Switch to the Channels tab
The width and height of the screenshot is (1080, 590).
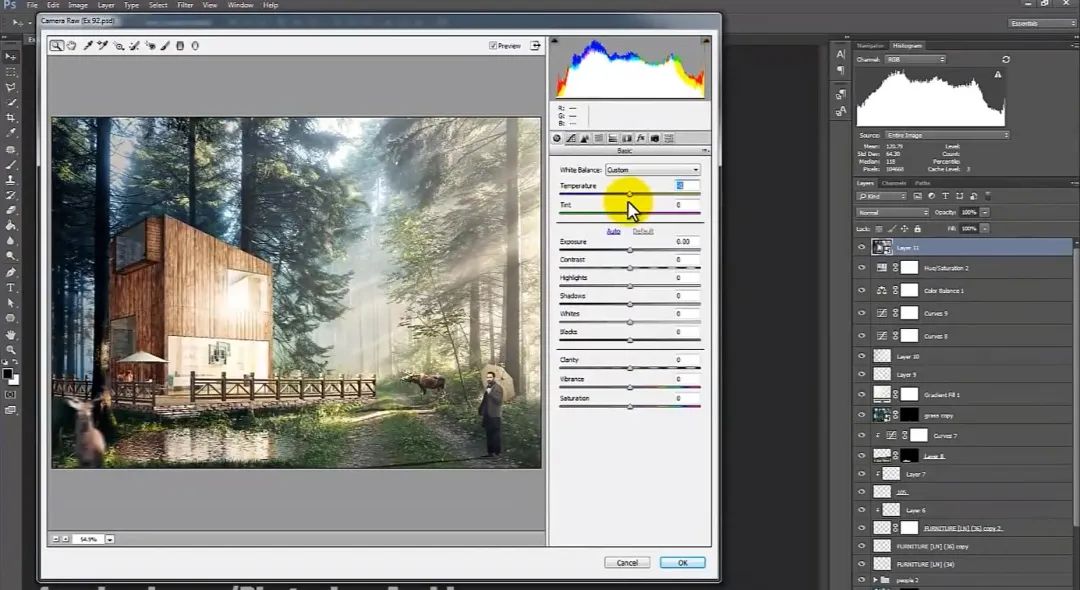[x=893, y=183]
